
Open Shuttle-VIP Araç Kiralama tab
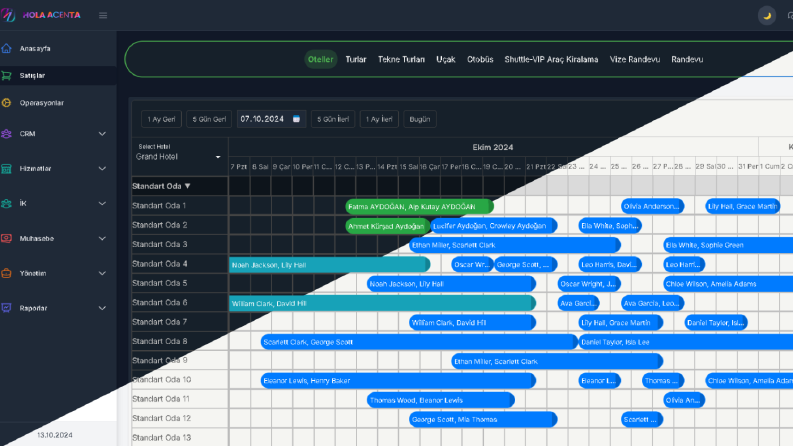pos(551,59)
